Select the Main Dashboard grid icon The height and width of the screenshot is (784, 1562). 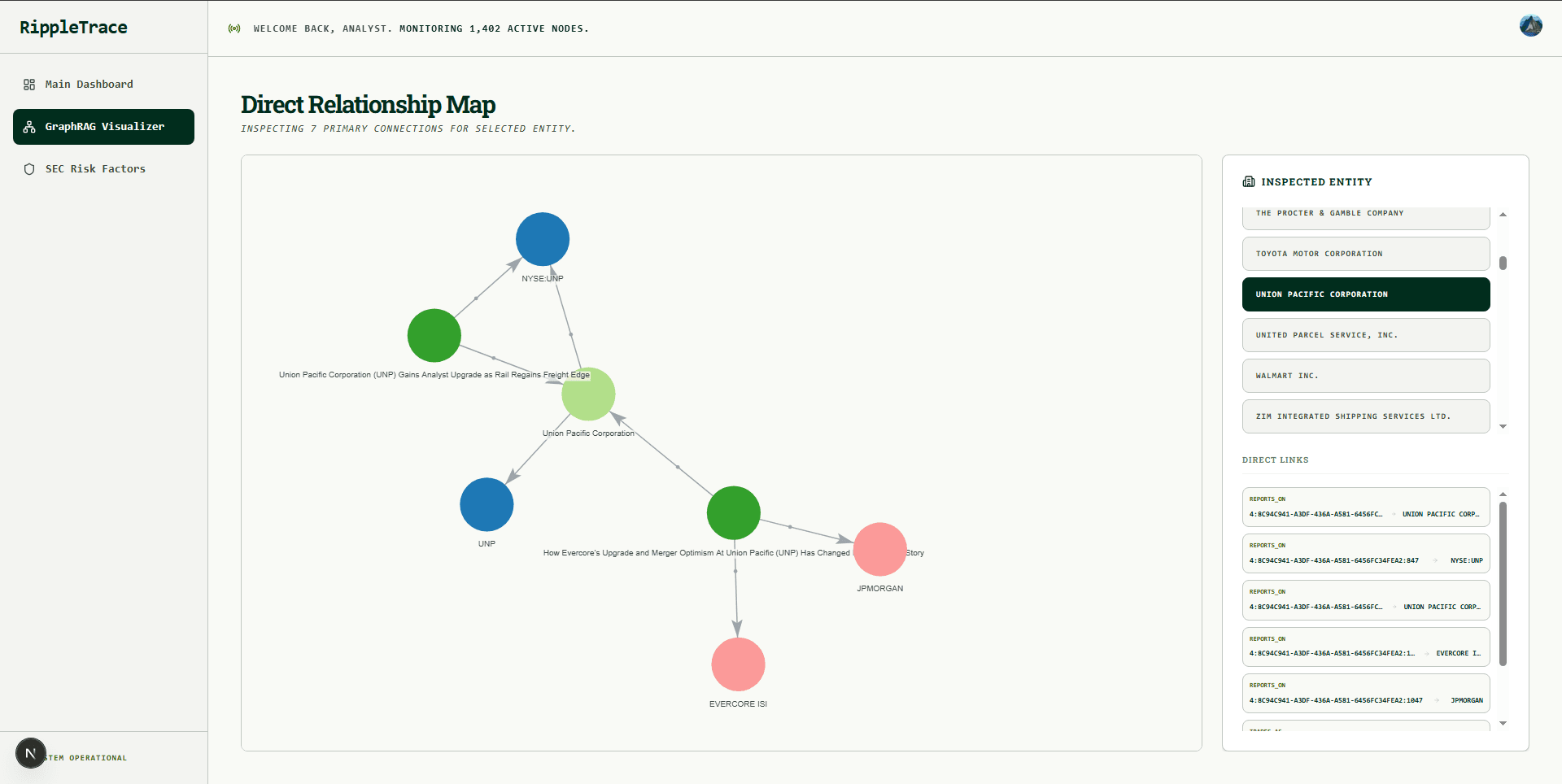29,84
